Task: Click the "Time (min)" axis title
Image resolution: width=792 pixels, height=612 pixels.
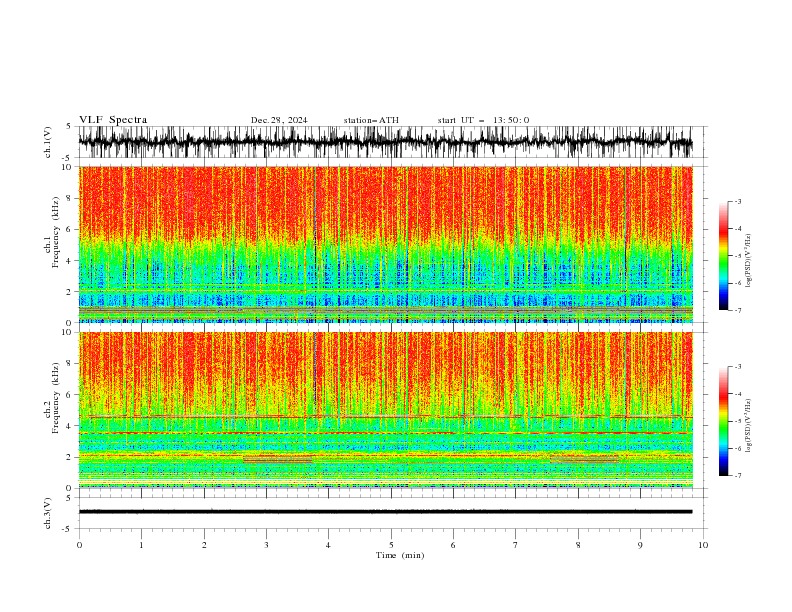Action: [400, 555]
